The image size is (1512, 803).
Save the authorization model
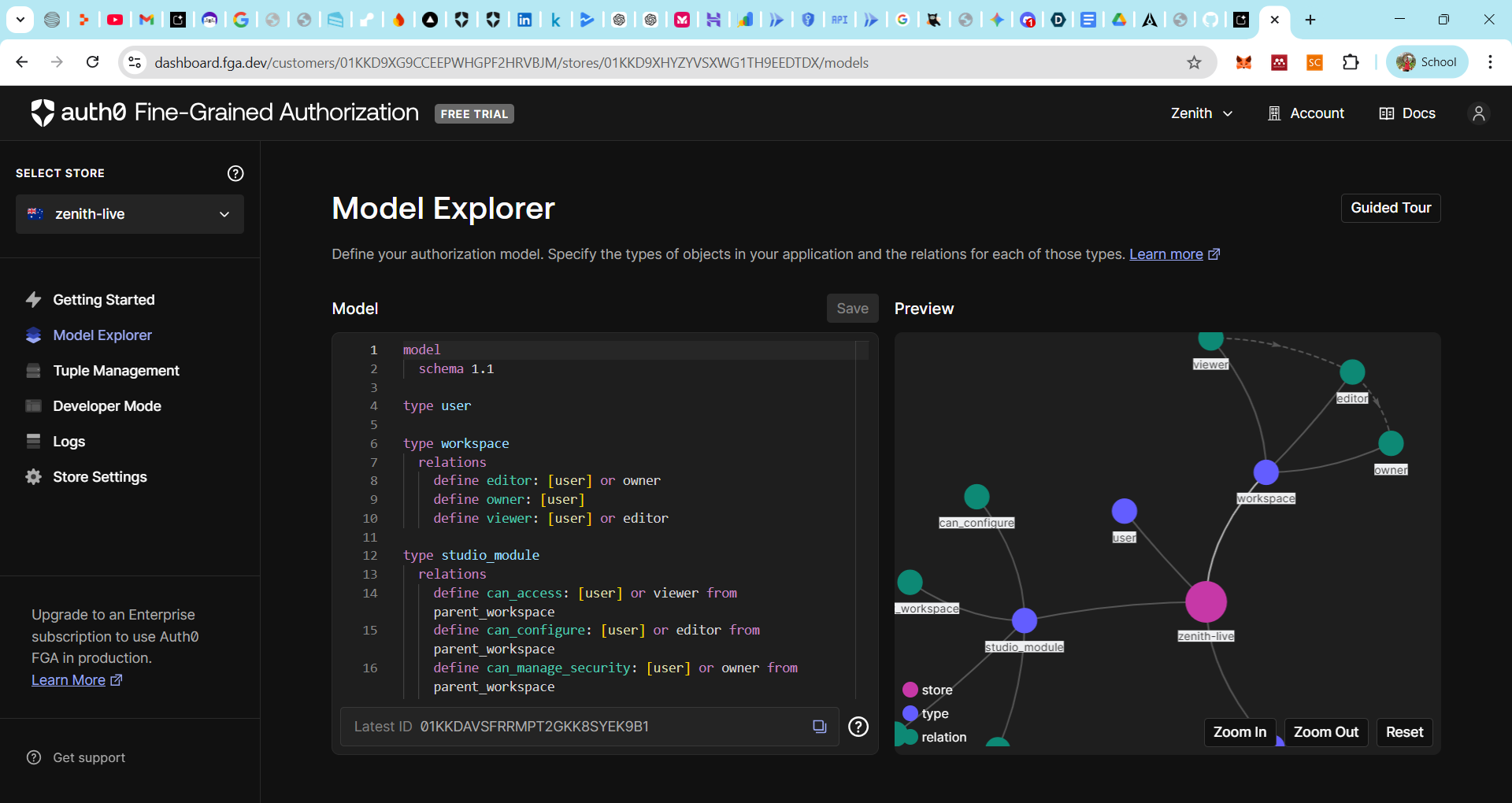[x=852, y=309]
